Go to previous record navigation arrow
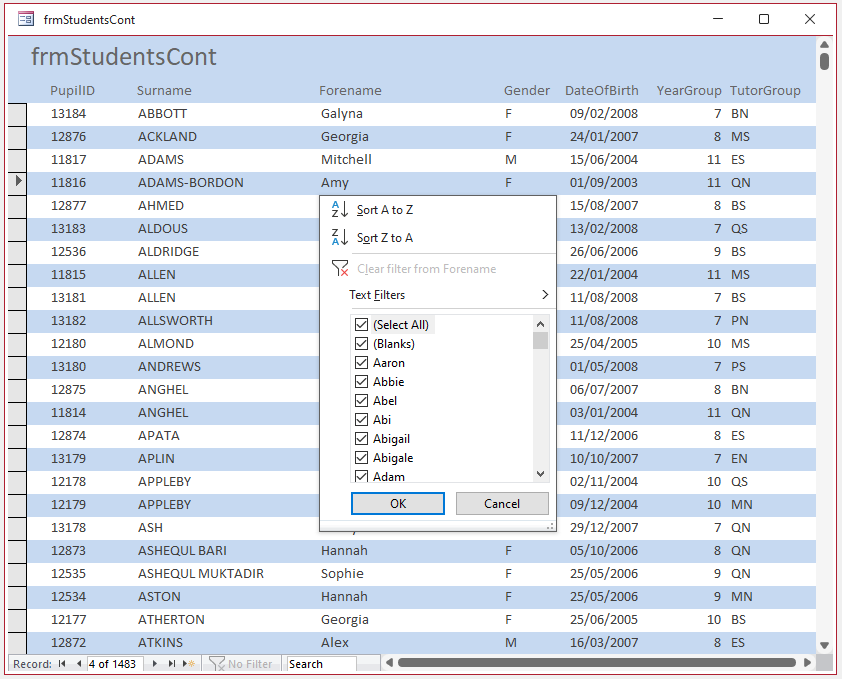842x679 pixels. click(79, 664)
